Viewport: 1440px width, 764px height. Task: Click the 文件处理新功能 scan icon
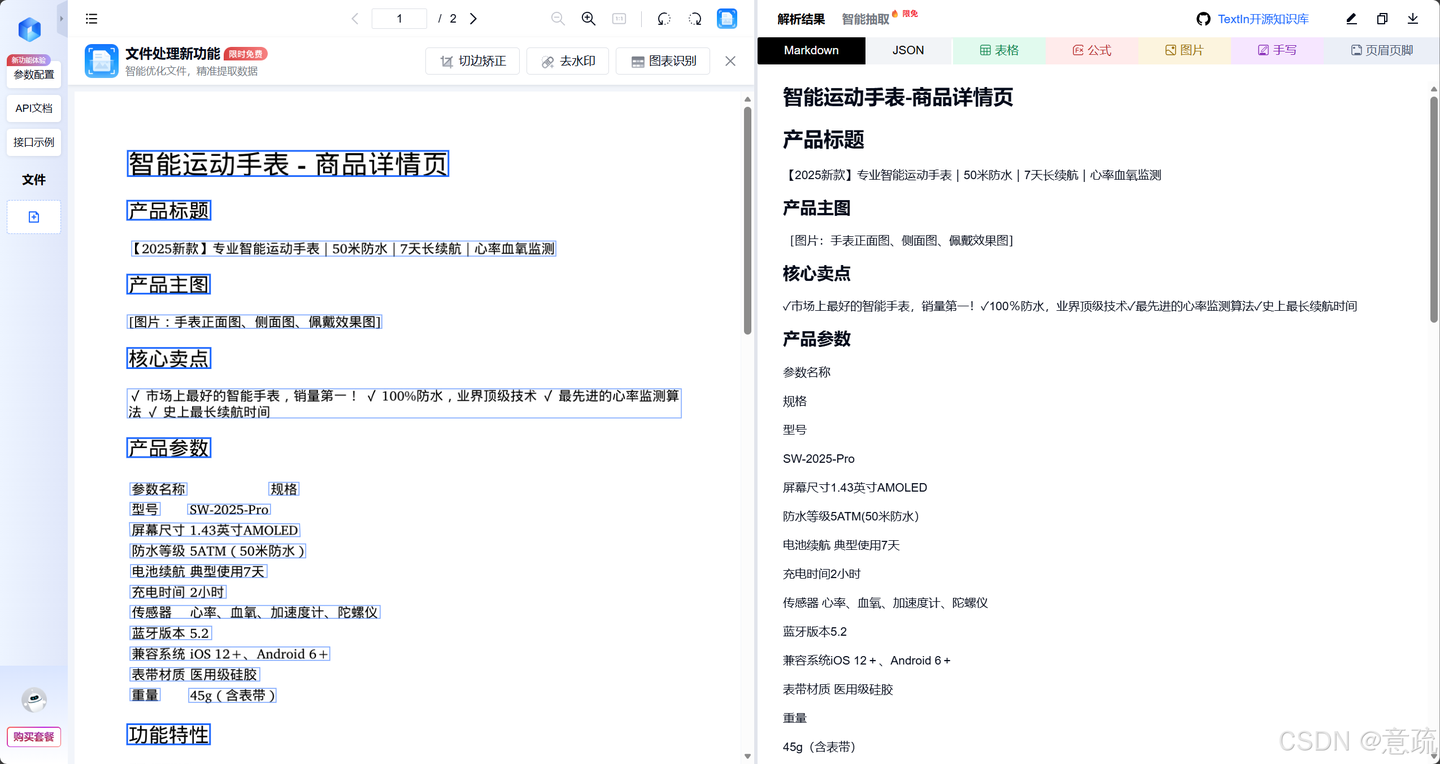pyautogui.click(x=102, y=61)
